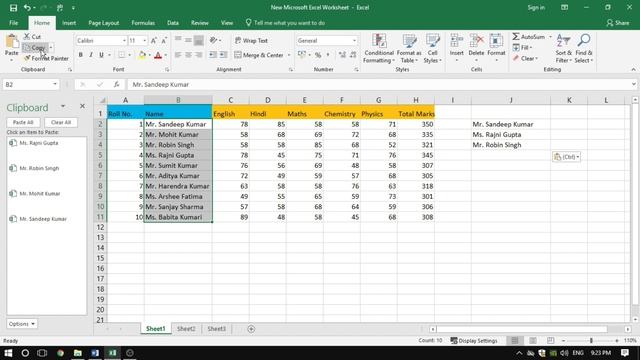This screenshot has width=640, height=360.
Task: Toggle Center horizontal alignment
Action: pyautogui.click(x=188, y=55)
